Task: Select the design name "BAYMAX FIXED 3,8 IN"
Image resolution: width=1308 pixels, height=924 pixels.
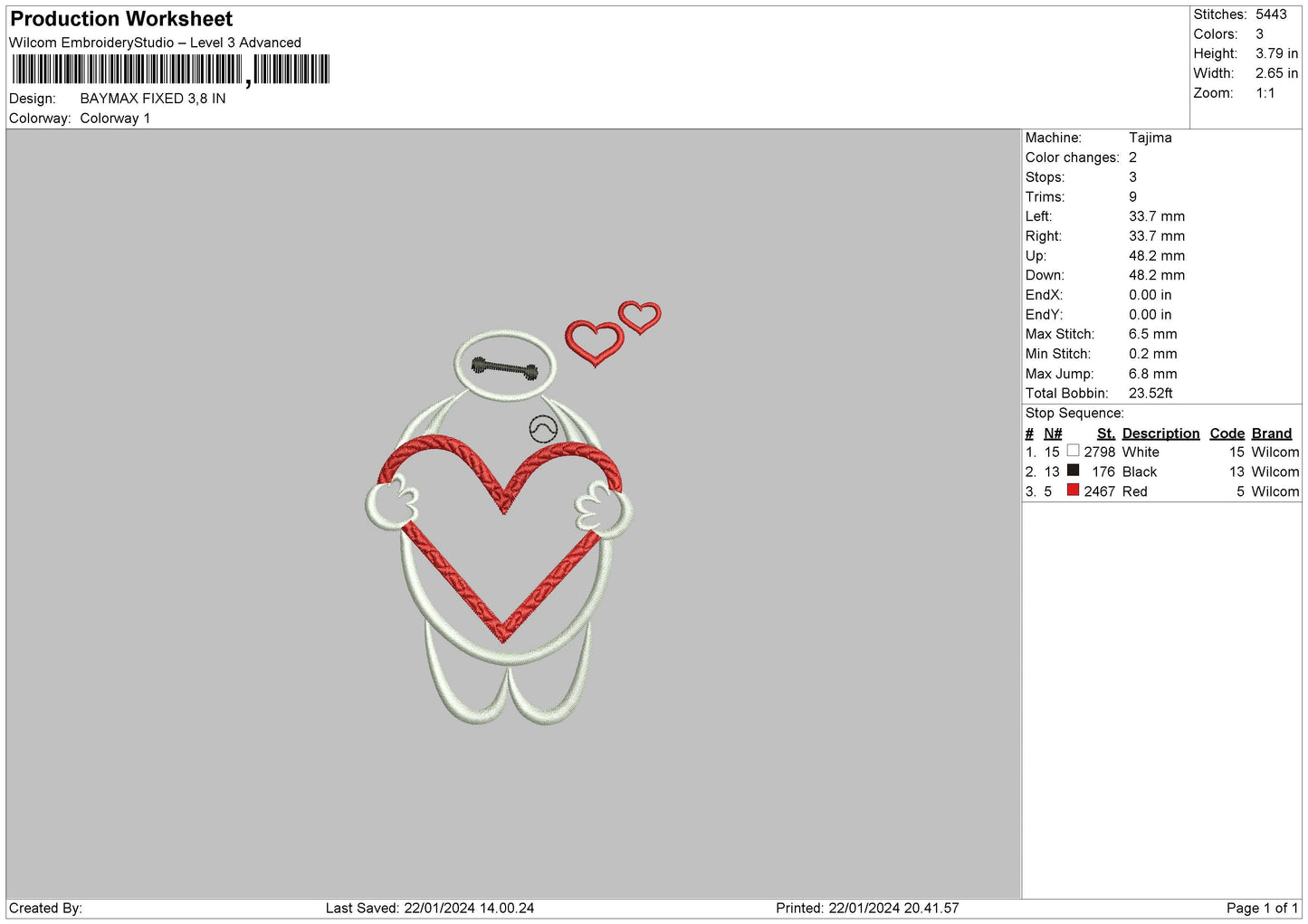Action: 153,99
